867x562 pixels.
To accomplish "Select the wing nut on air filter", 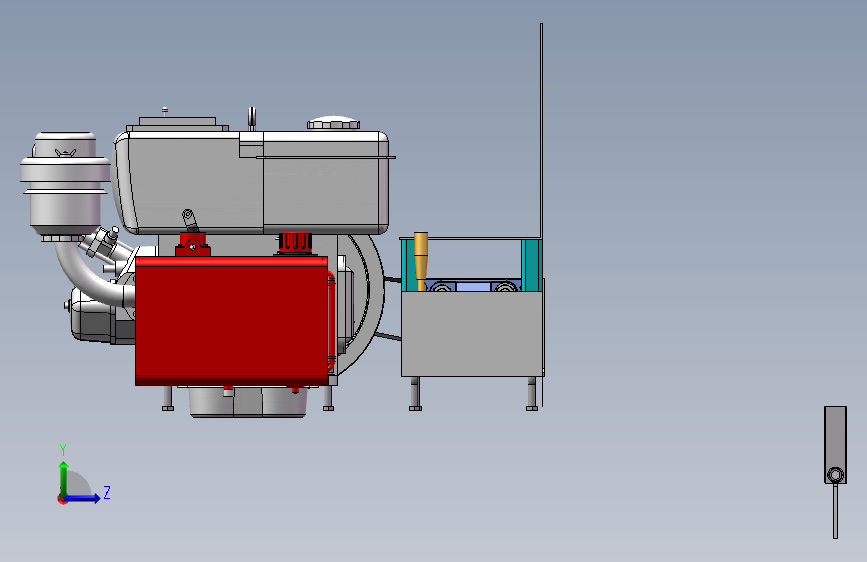I will 65,152.
